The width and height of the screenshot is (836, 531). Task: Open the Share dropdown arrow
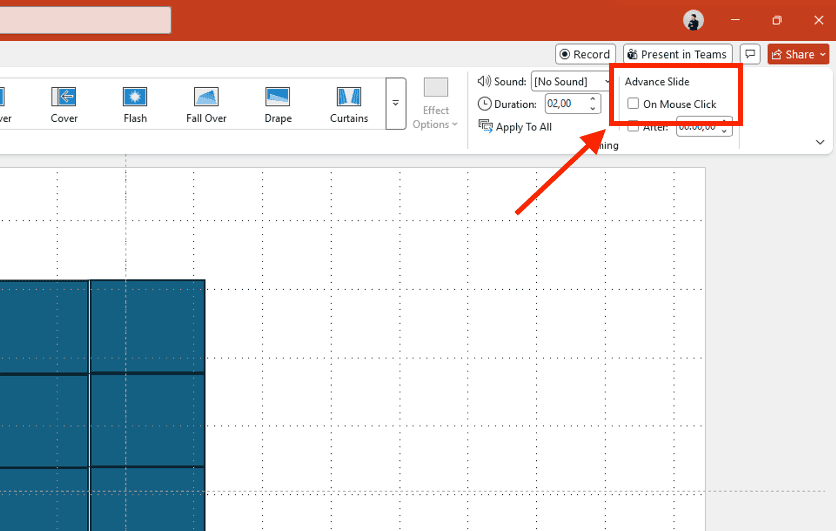click(x=823, y=54)
